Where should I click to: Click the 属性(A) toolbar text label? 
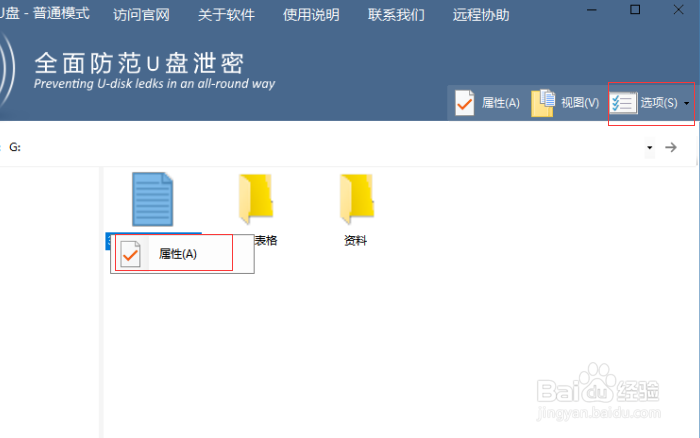(x=500, y=103)
